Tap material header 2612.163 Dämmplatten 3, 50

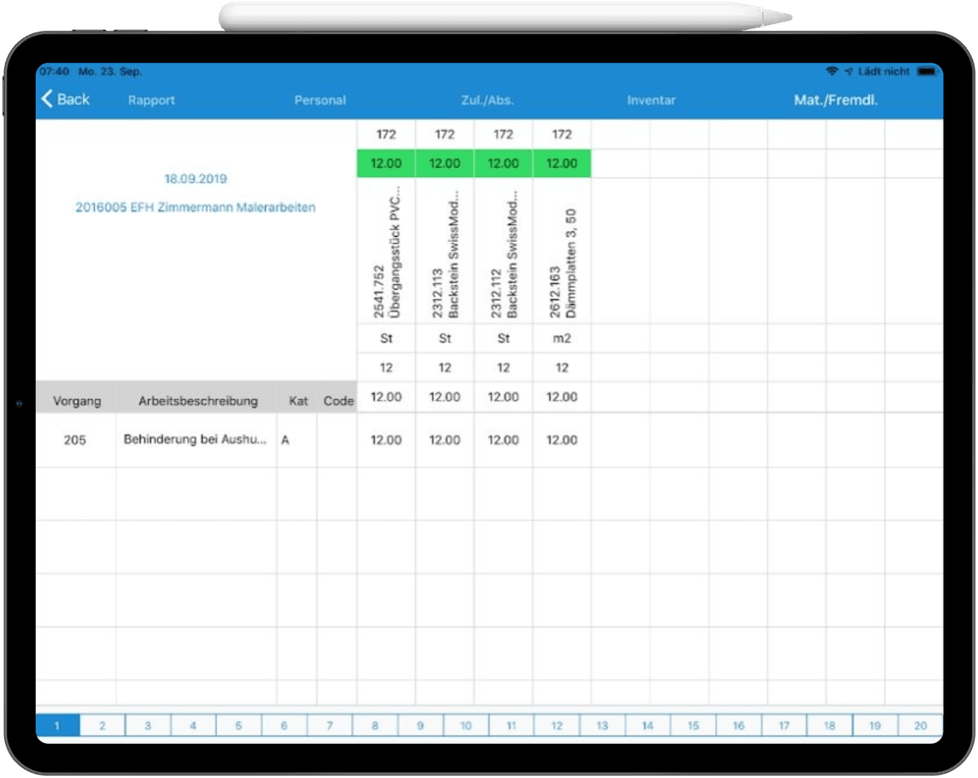[x=562, y=251]
